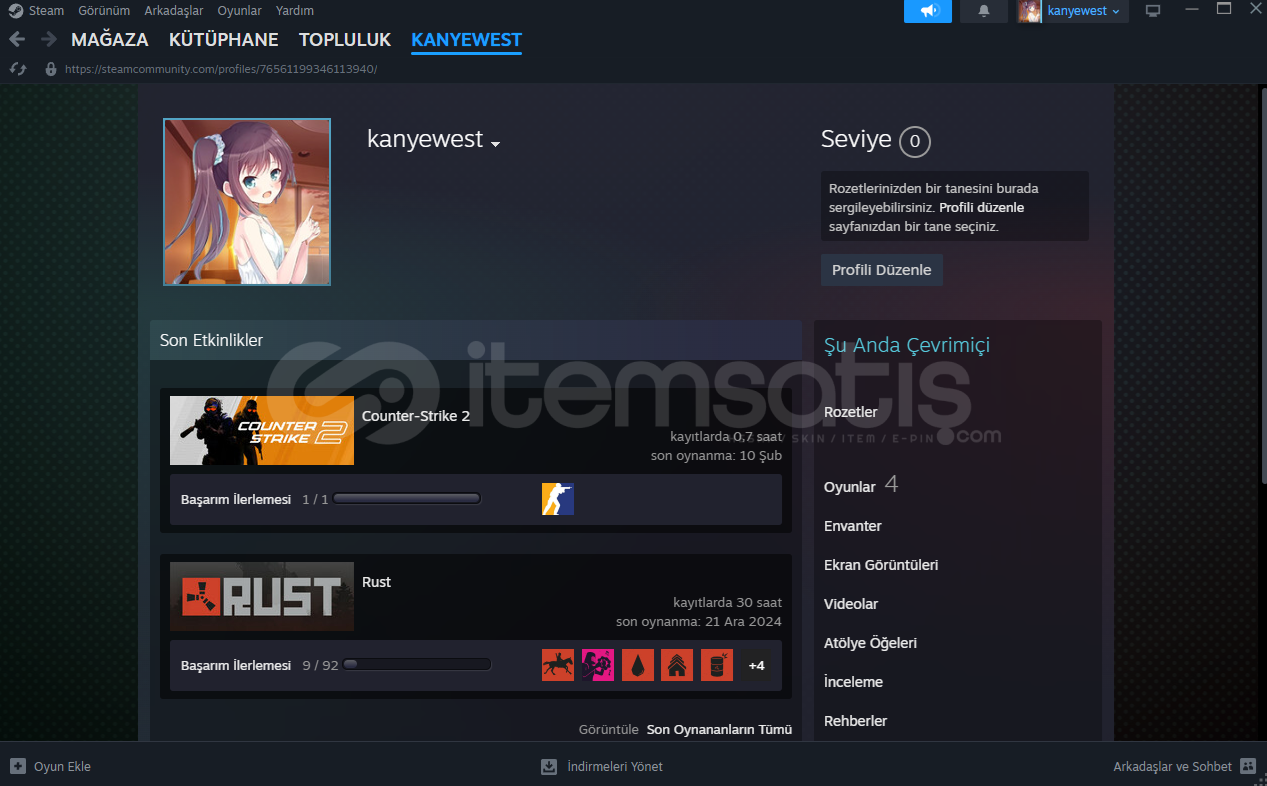Open Arkadaşlar ve Sohbet text
The image size is (1267, 786).
(1172, 766)
